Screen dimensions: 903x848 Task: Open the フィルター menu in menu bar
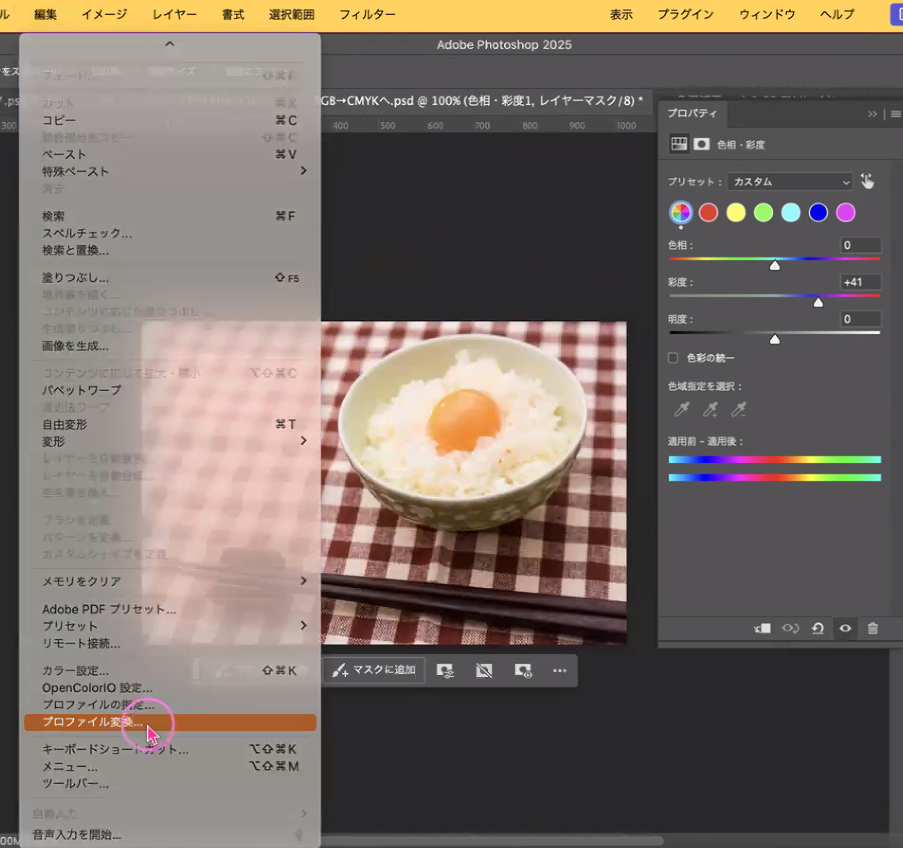click(x=367, y=14)
